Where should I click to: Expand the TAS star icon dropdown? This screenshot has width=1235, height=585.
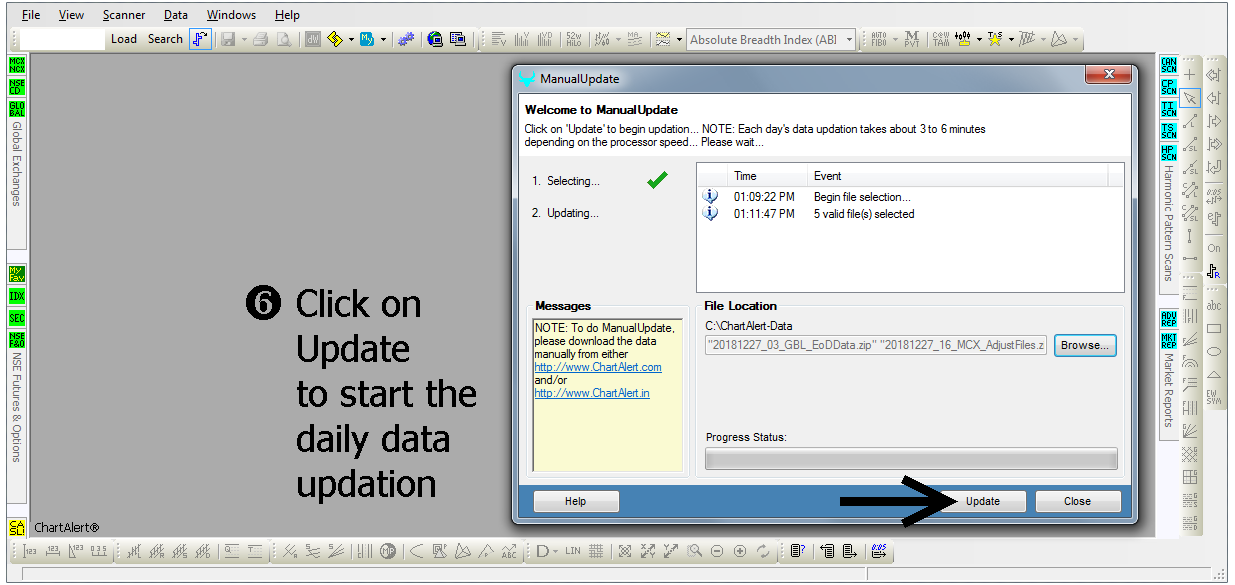point(1011,40)
